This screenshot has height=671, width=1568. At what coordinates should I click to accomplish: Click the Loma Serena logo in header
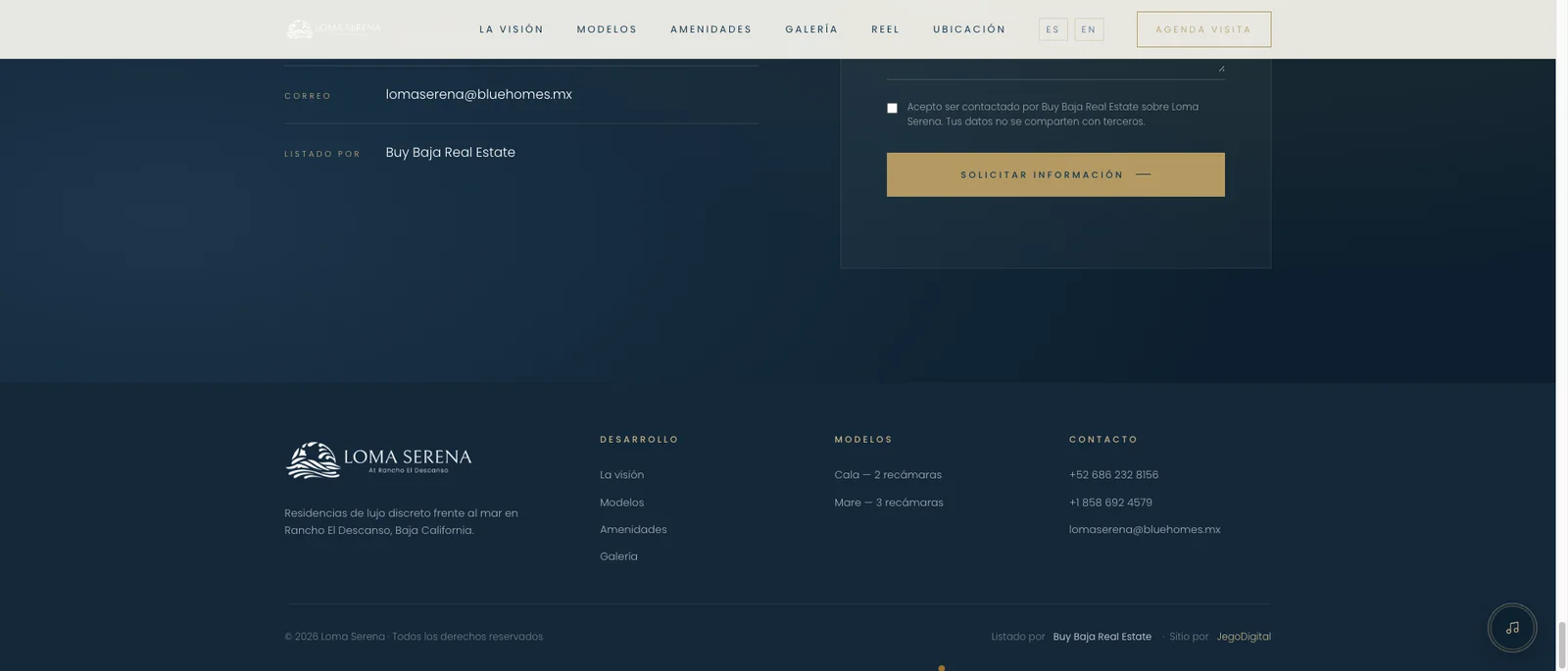tap(333, 29)
